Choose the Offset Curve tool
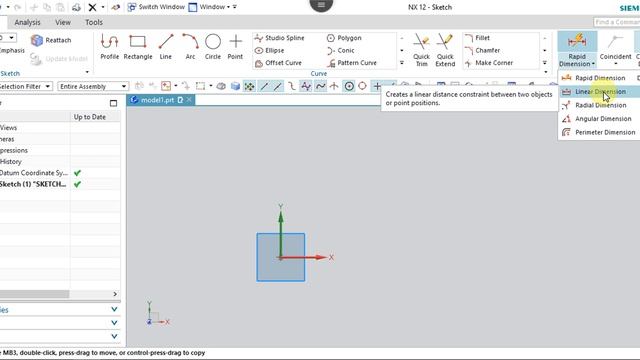The height and width of the screenshot is (360, 640). pyautogui.click(x=278, y=63)
